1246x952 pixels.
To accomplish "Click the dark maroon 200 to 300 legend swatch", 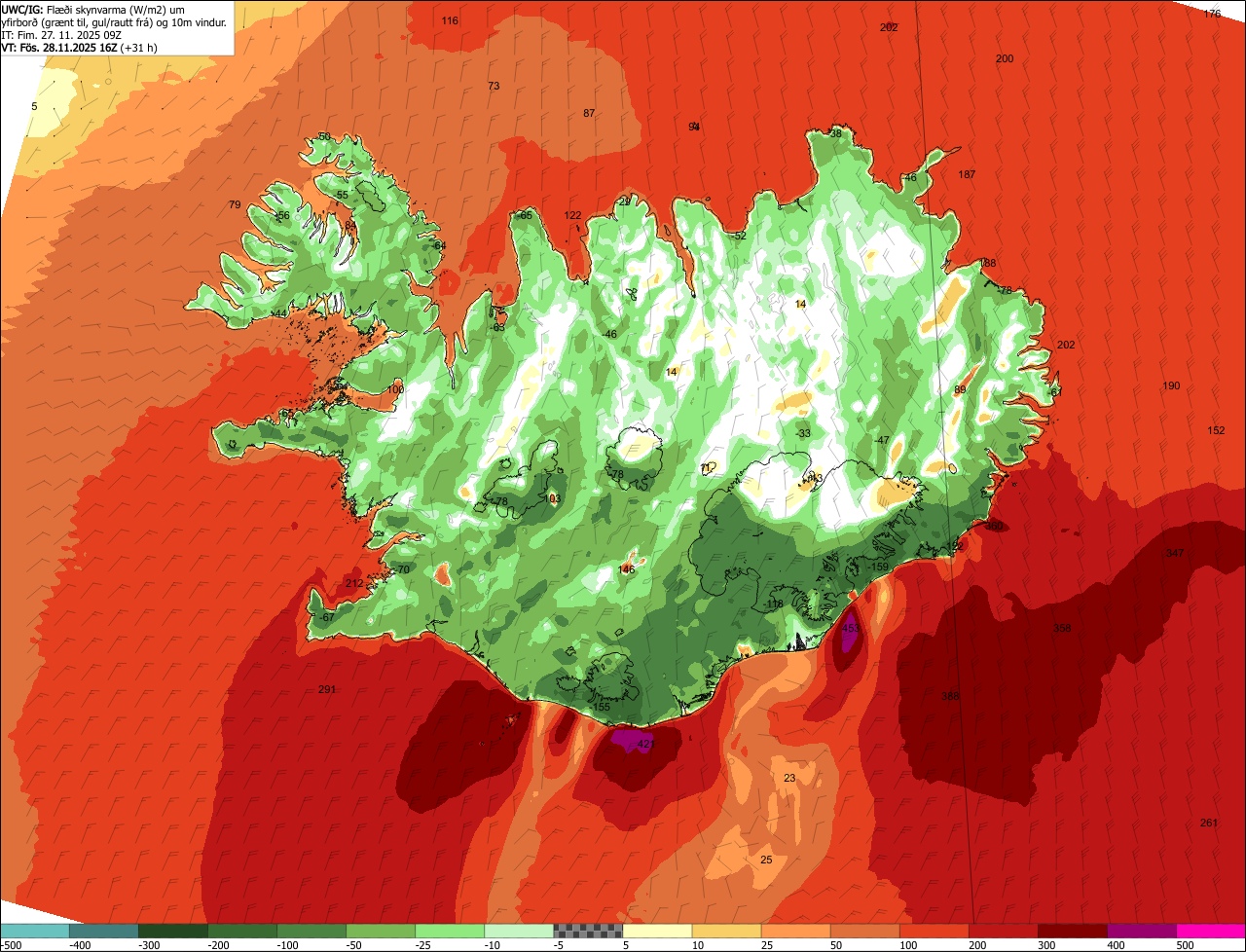I will [x=1073, y=931].
